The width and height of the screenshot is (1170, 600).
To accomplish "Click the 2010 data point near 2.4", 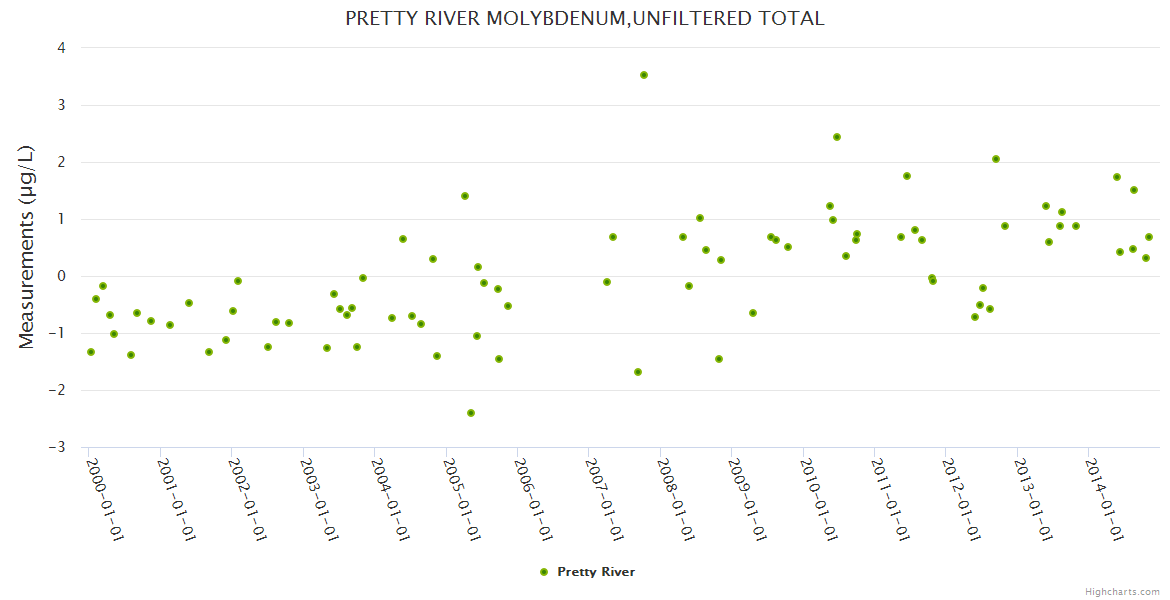I will [x=837, y=137].
